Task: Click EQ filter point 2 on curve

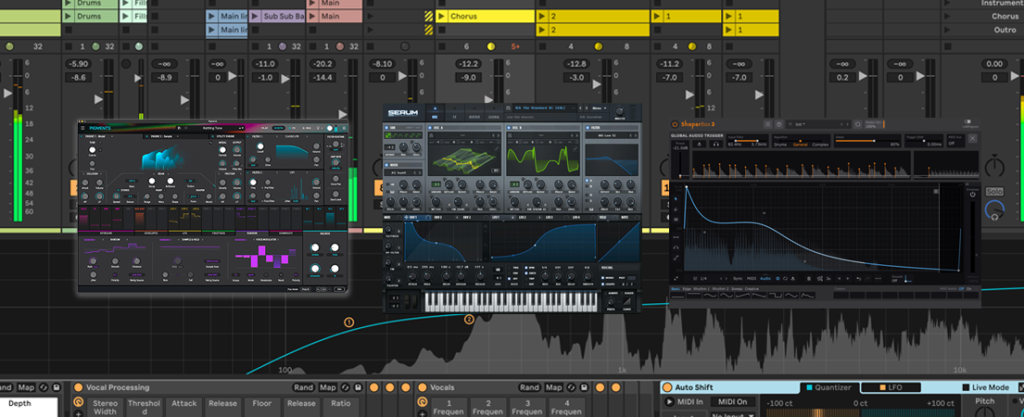Action: pyautogui.click(x=468, y=319)
